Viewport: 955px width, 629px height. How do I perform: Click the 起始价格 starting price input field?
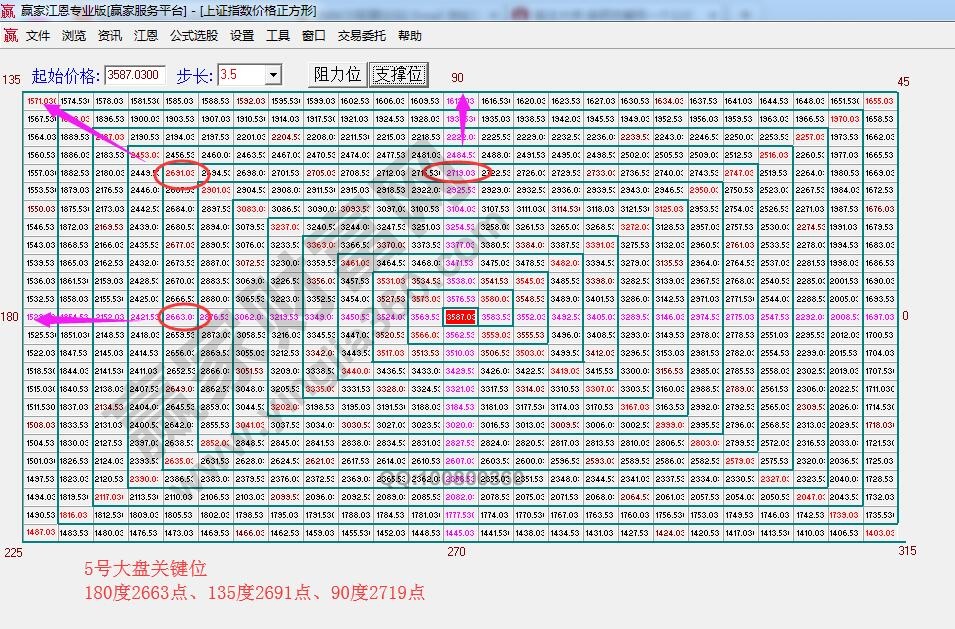133,74
